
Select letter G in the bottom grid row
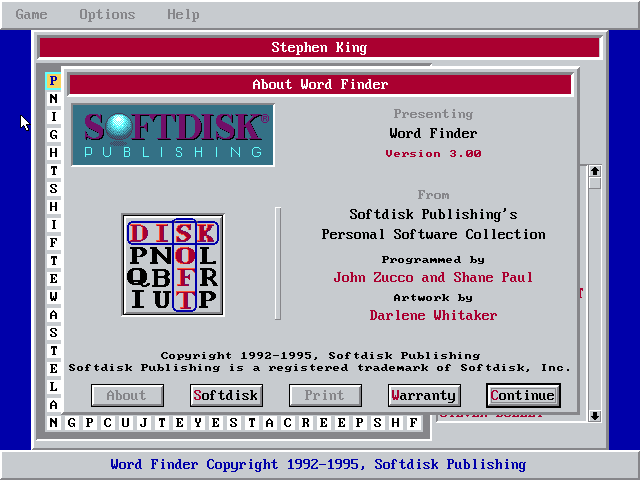click(71, 423)
